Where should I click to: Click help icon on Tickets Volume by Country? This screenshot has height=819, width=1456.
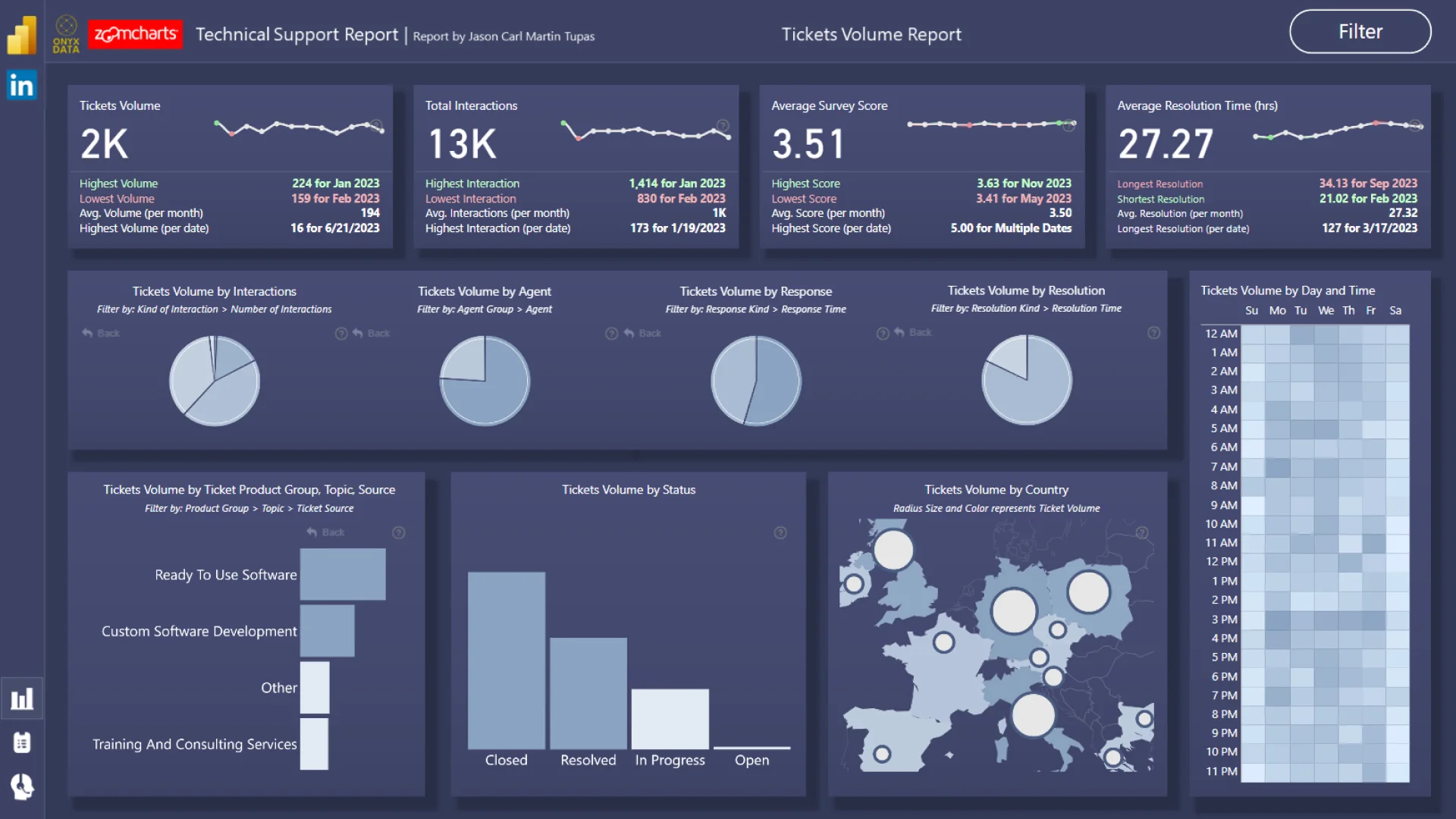point(1142,533)
